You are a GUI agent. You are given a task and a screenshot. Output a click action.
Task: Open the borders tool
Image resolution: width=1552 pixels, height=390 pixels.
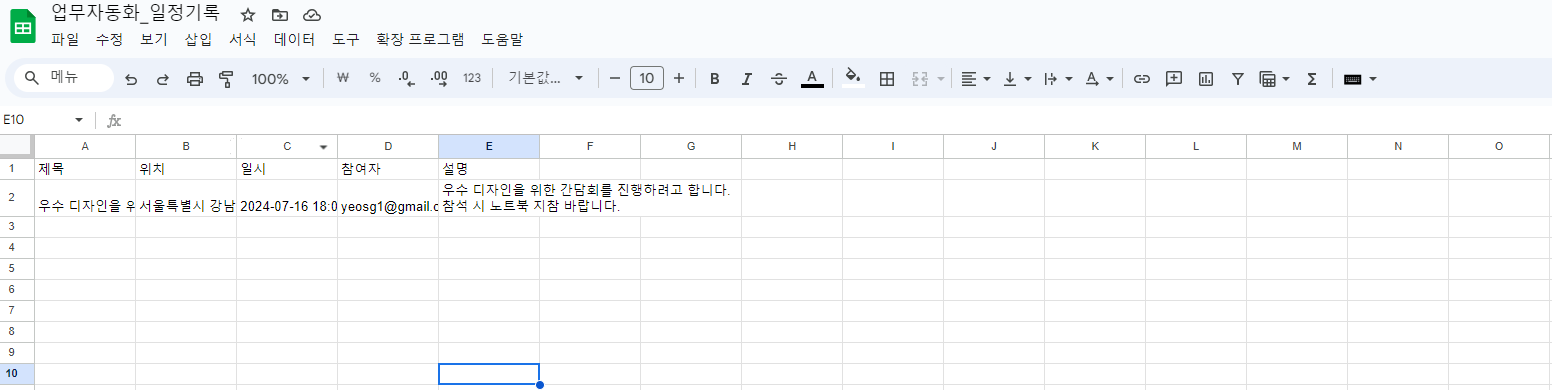click(886, 78)
